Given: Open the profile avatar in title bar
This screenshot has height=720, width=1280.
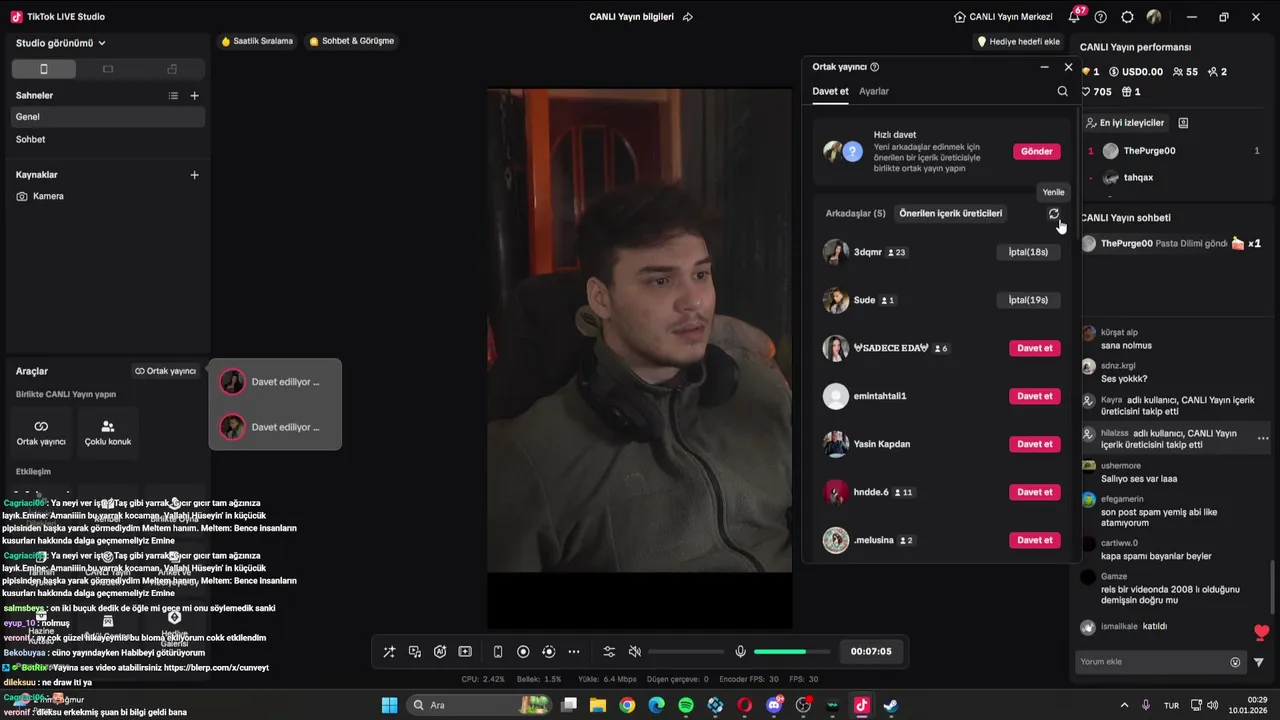Looking at the screenshot, I should [x=1154, y=17].
